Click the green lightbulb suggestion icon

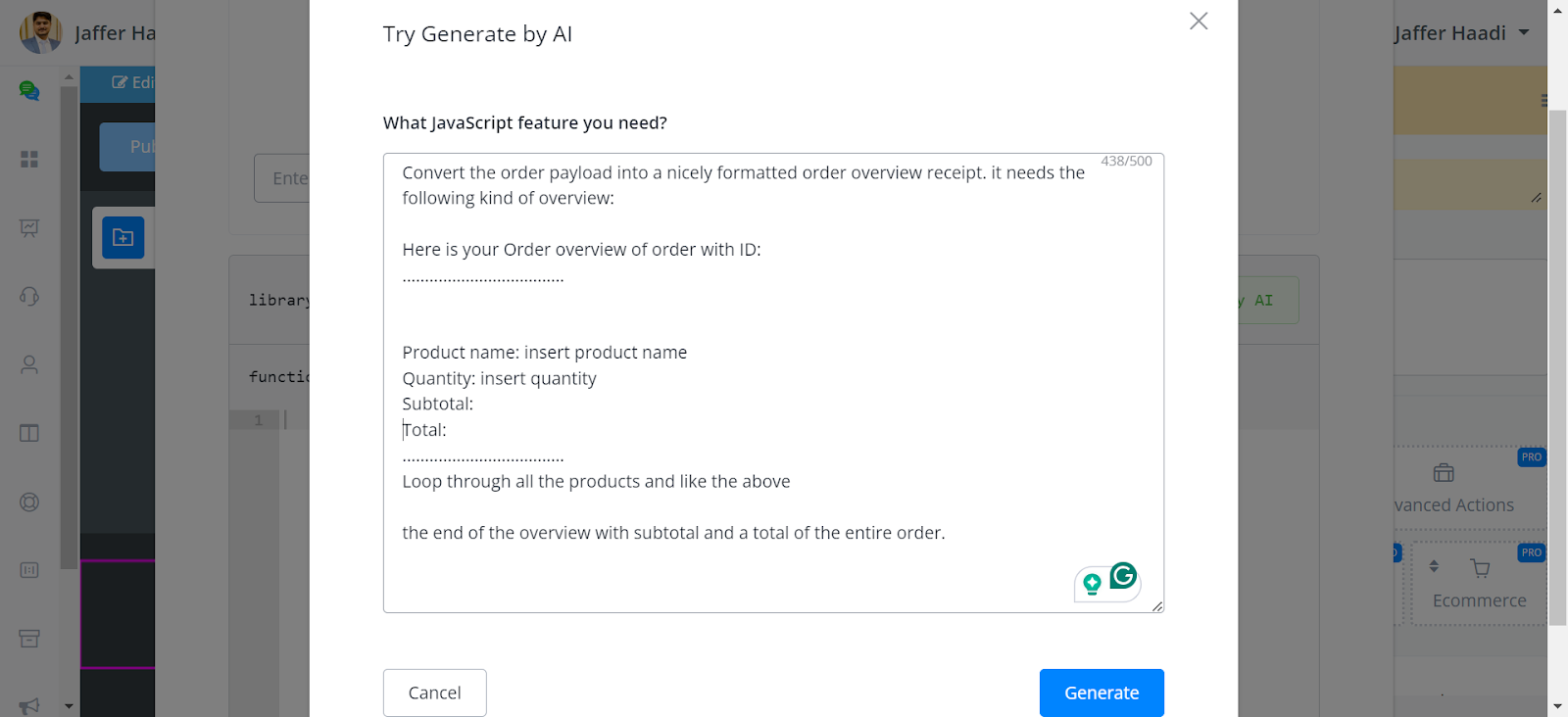tap(1092, 585)
